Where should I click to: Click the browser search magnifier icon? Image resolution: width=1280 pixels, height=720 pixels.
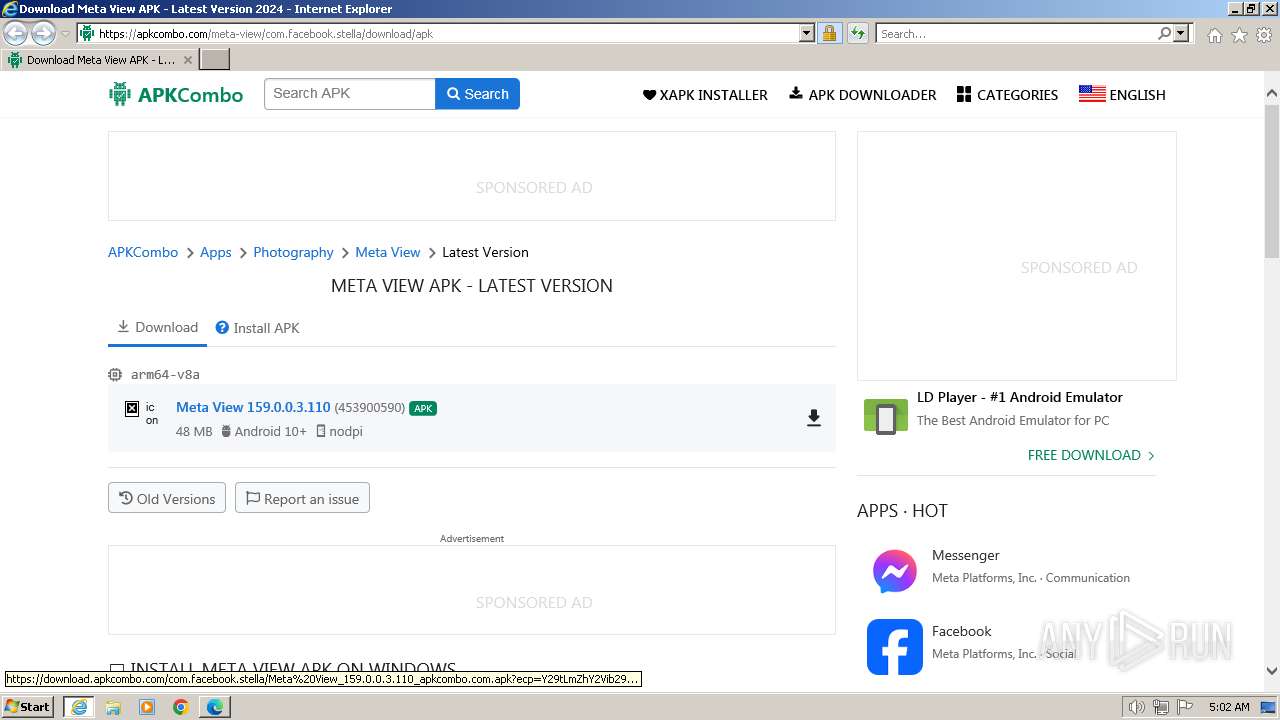pos(1164,33)
